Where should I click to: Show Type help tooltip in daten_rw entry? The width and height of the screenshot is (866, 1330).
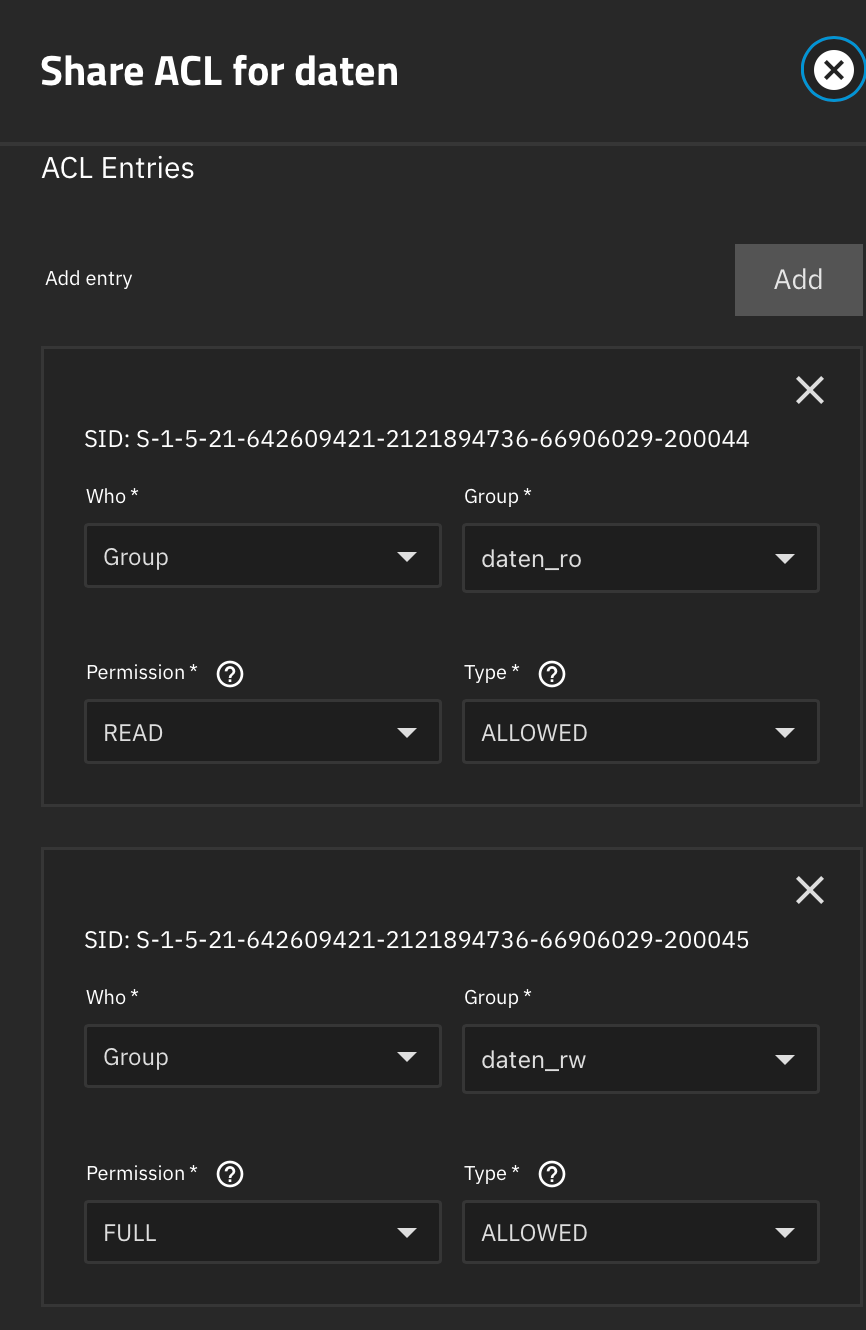[x=552, y=1174]
